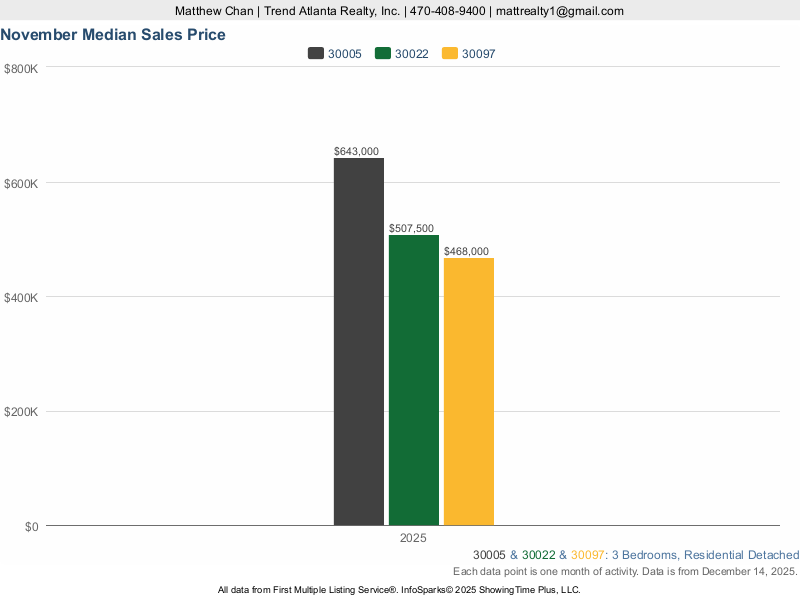Select the green 30022 bar
800x600 pixels.
pyautogui.click(x=414, y=380)
